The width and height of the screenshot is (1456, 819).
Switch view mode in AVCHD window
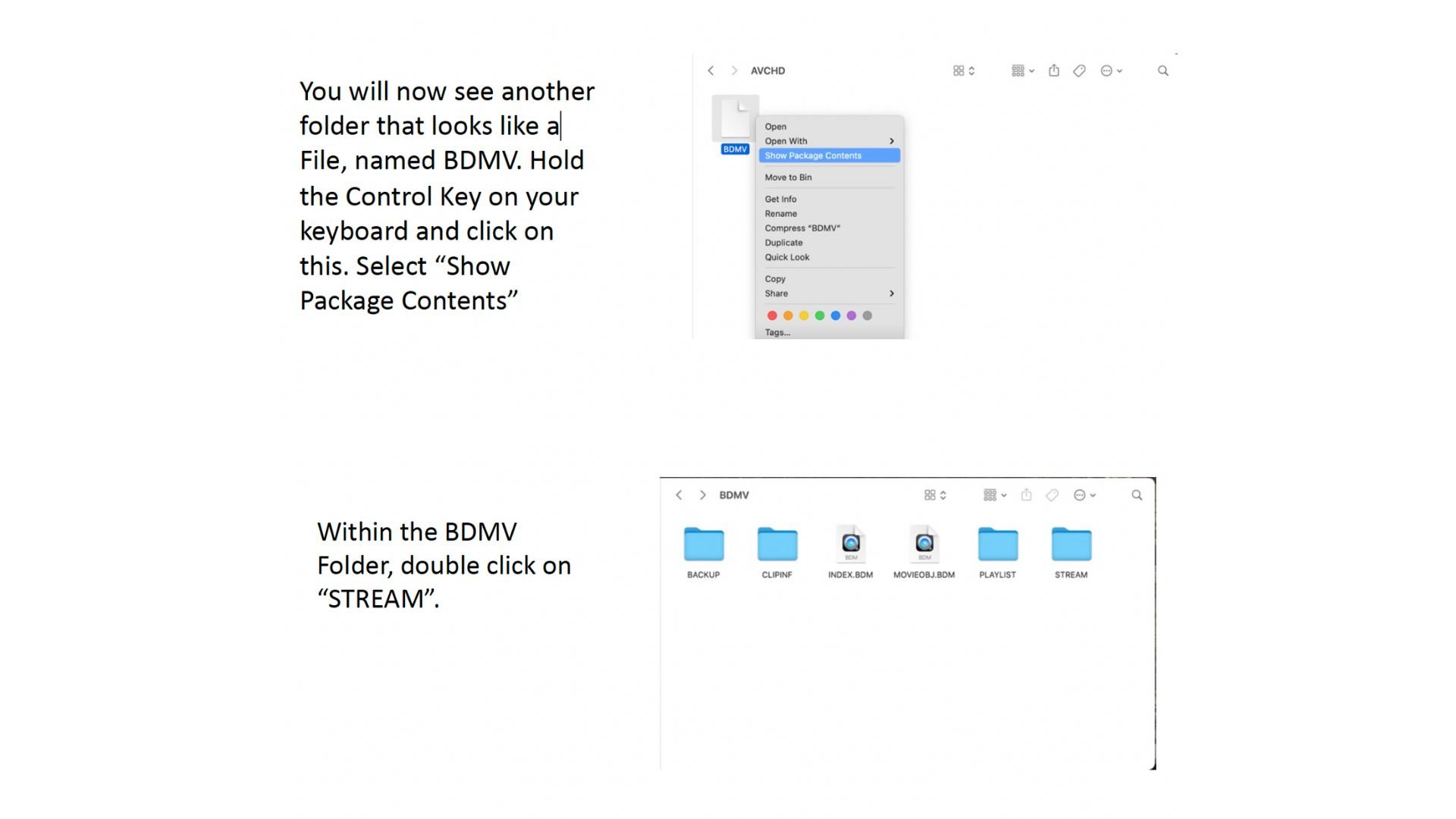coord(964,71)
